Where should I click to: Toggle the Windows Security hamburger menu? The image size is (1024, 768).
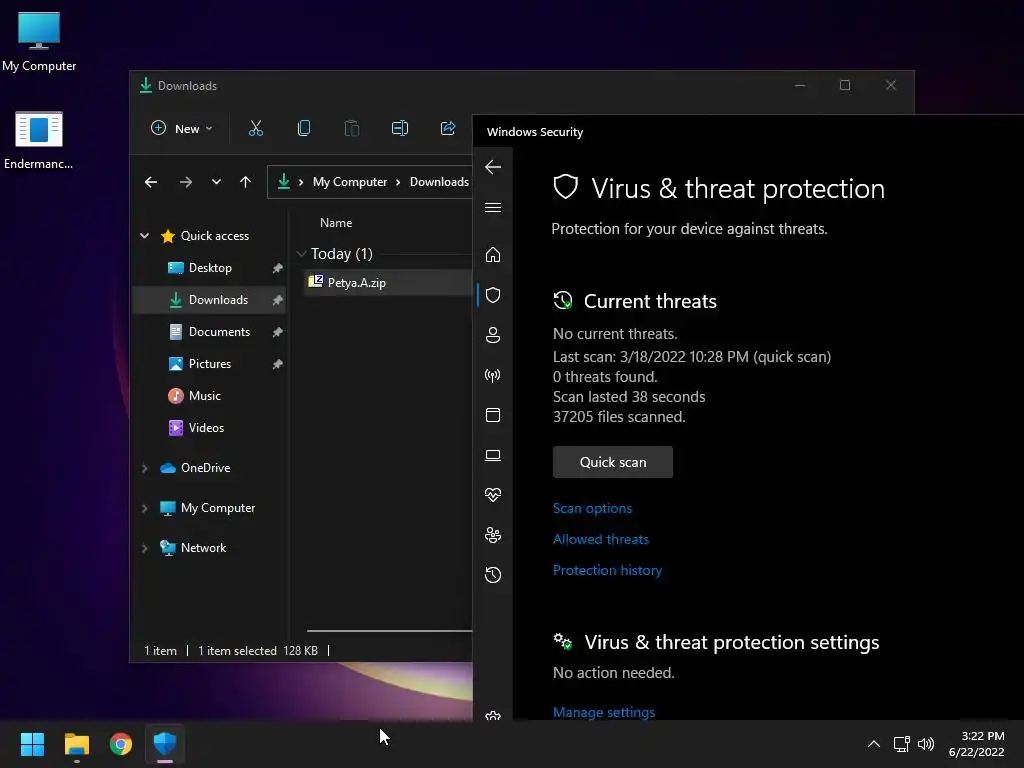pos(493,208)
